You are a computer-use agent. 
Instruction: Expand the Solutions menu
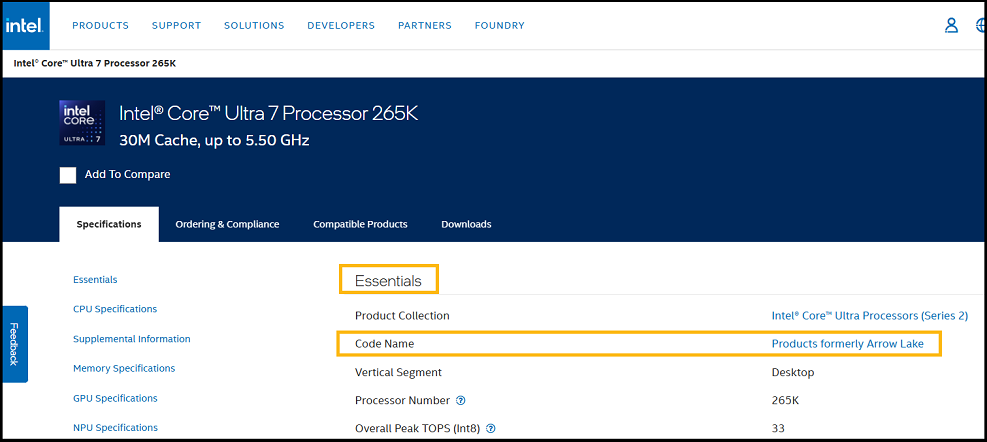pos(254,26)
